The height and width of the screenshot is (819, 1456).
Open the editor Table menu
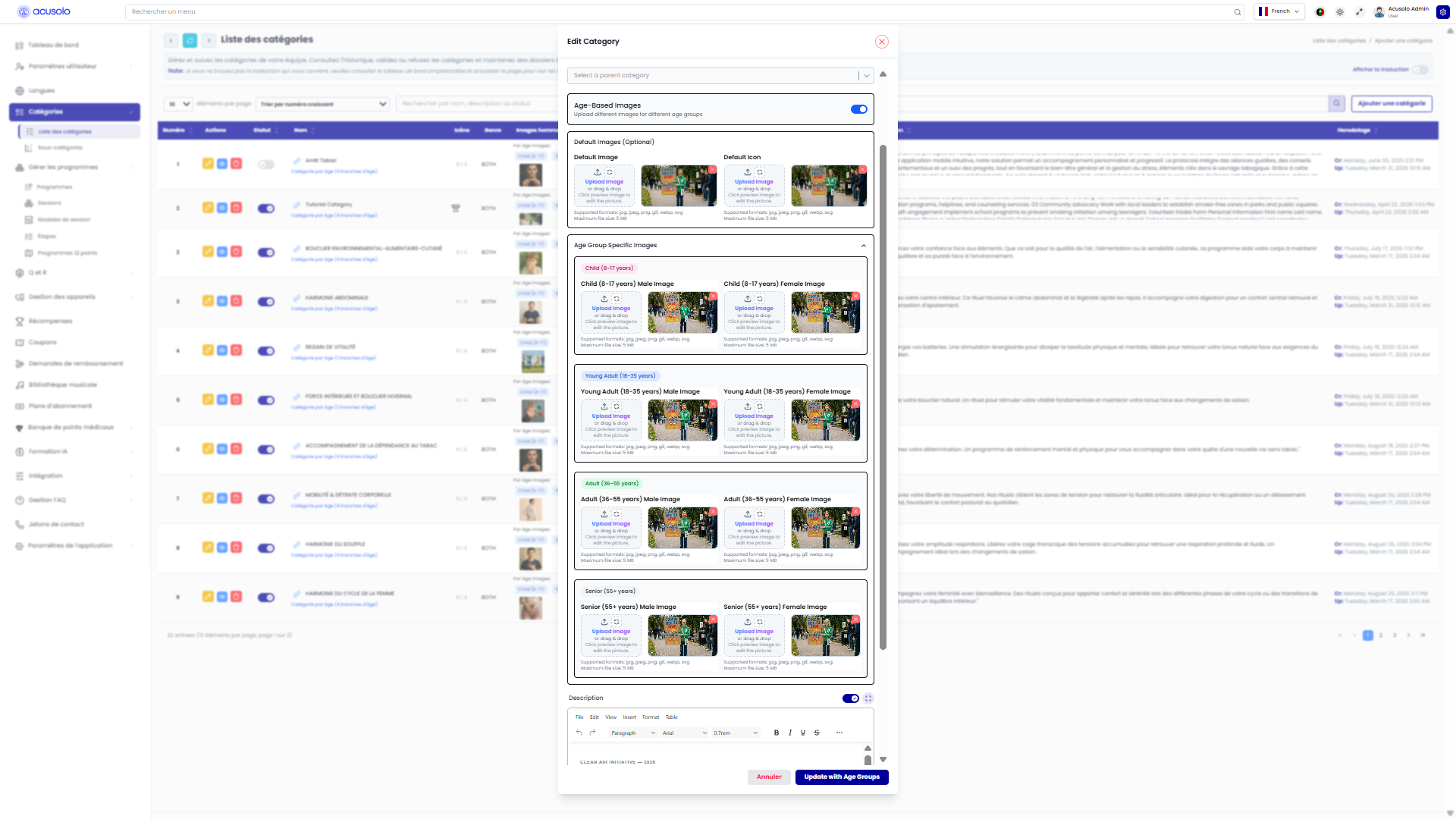click(x=672, y=717)
